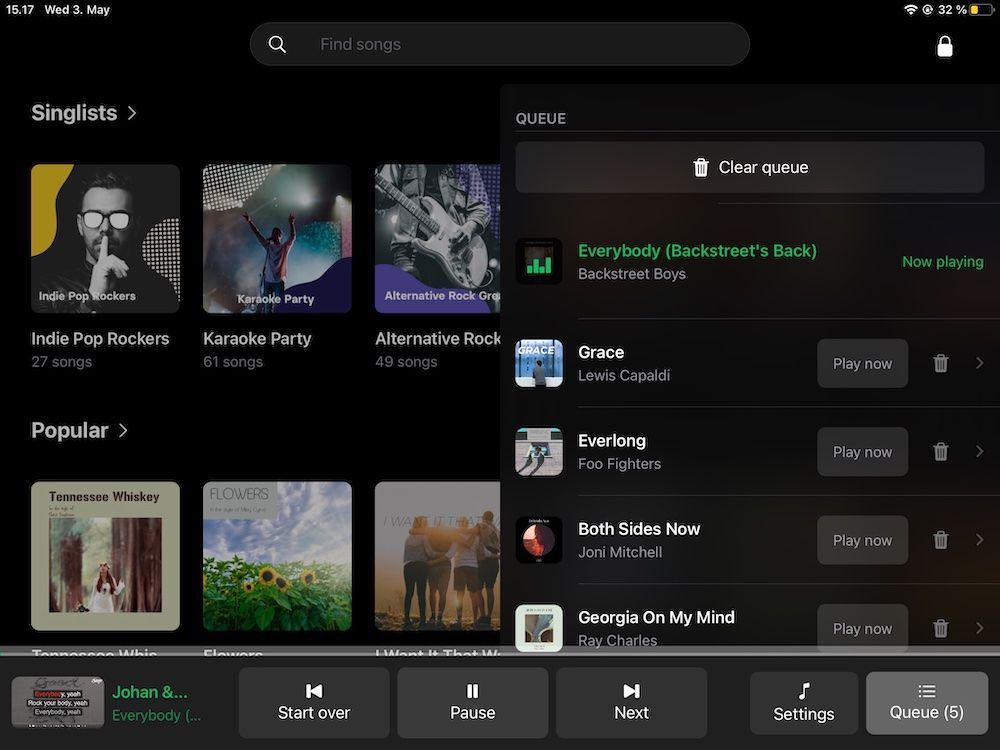Expand the Singlists section chevron

point(132,113)
